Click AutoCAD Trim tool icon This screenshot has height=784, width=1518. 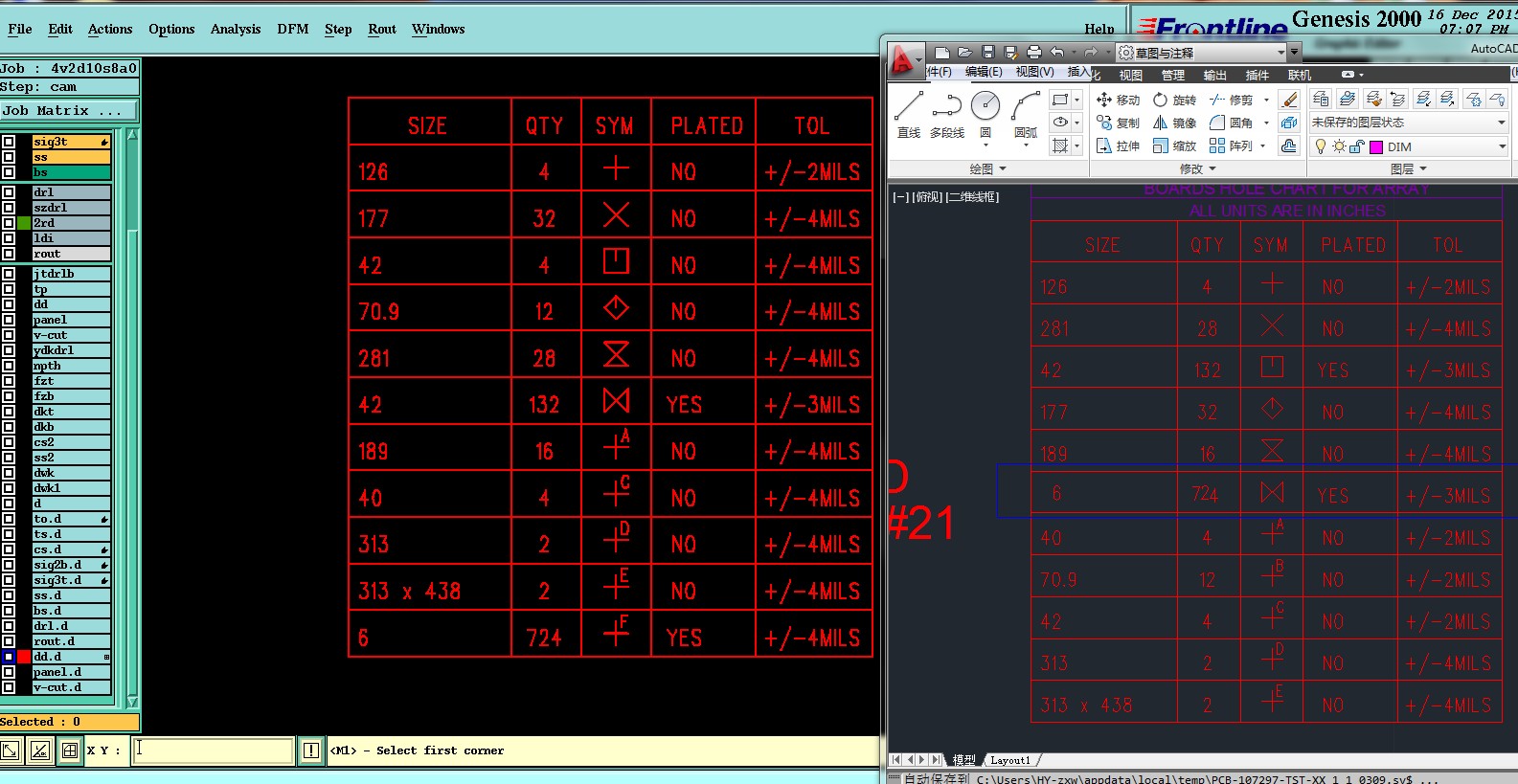[x=1216, y=100]
